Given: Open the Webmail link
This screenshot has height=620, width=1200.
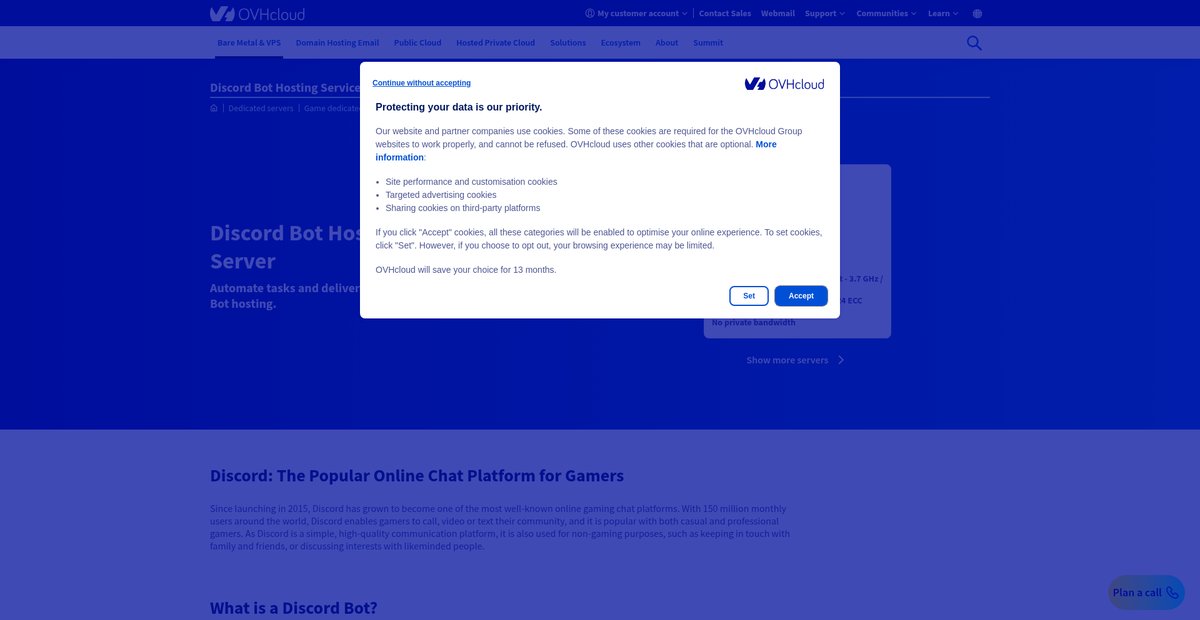Looking at the screenshot, I should tap(778, 14).
